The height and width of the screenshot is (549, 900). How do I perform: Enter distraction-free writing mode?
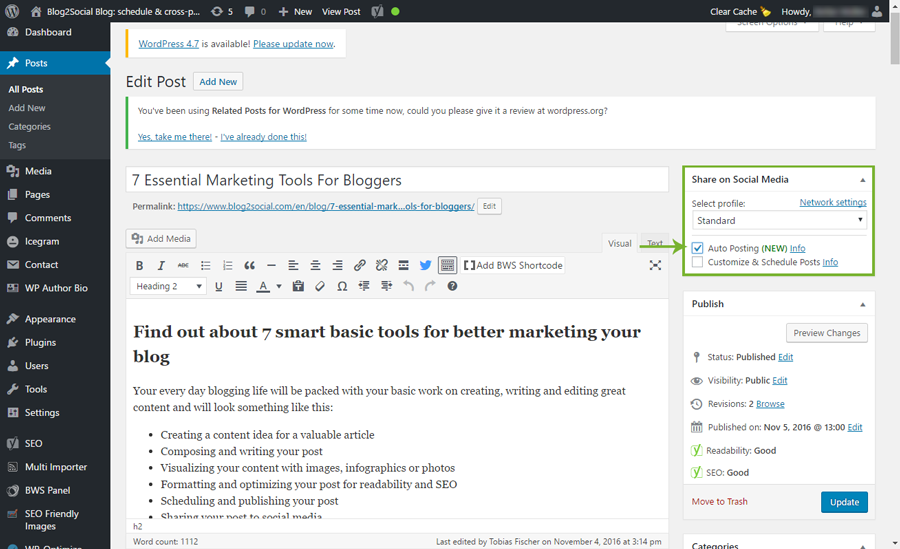tap(655, 265)
